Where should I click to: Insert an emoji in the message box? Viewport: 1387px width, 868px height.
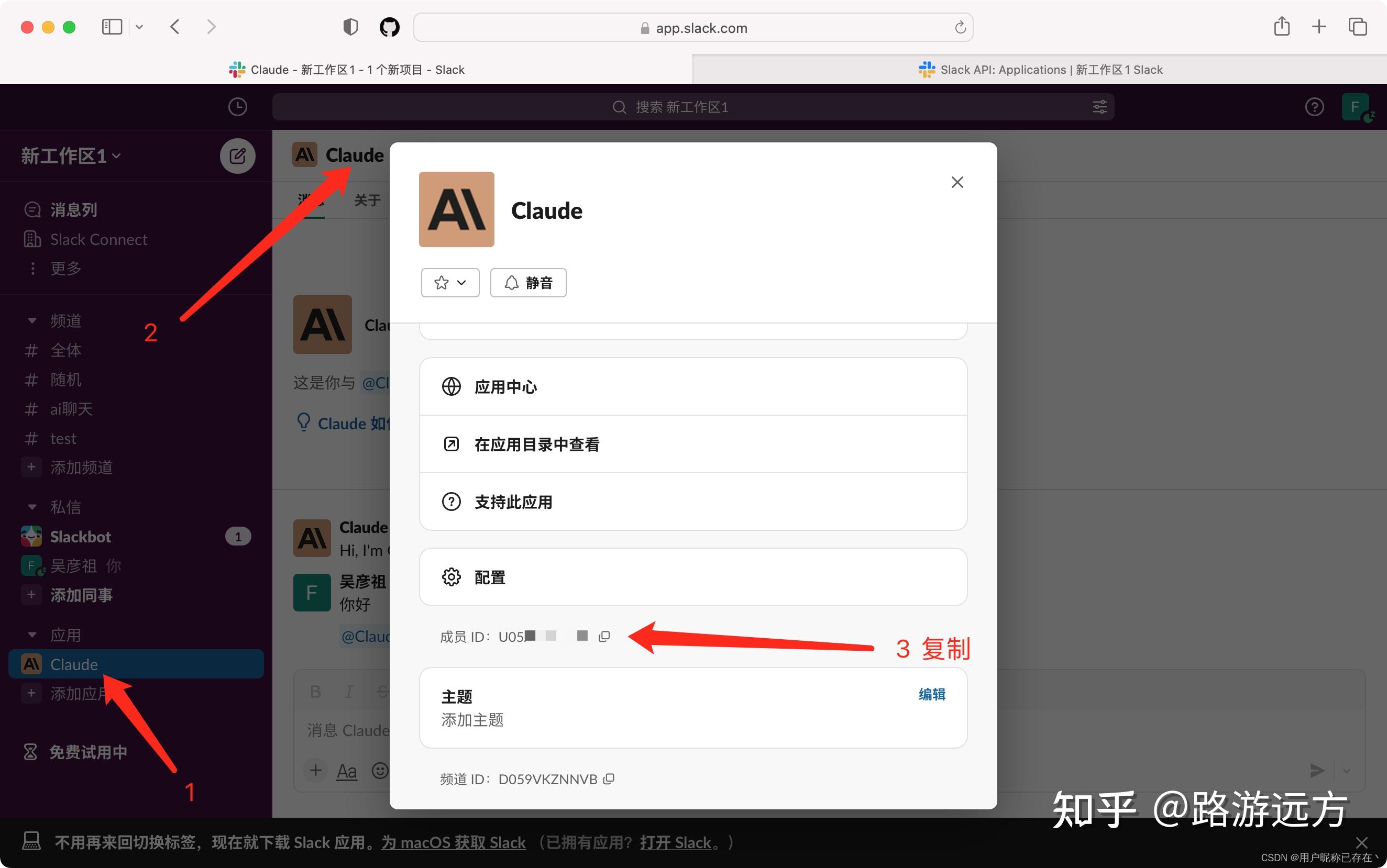[x=380, y=771]
